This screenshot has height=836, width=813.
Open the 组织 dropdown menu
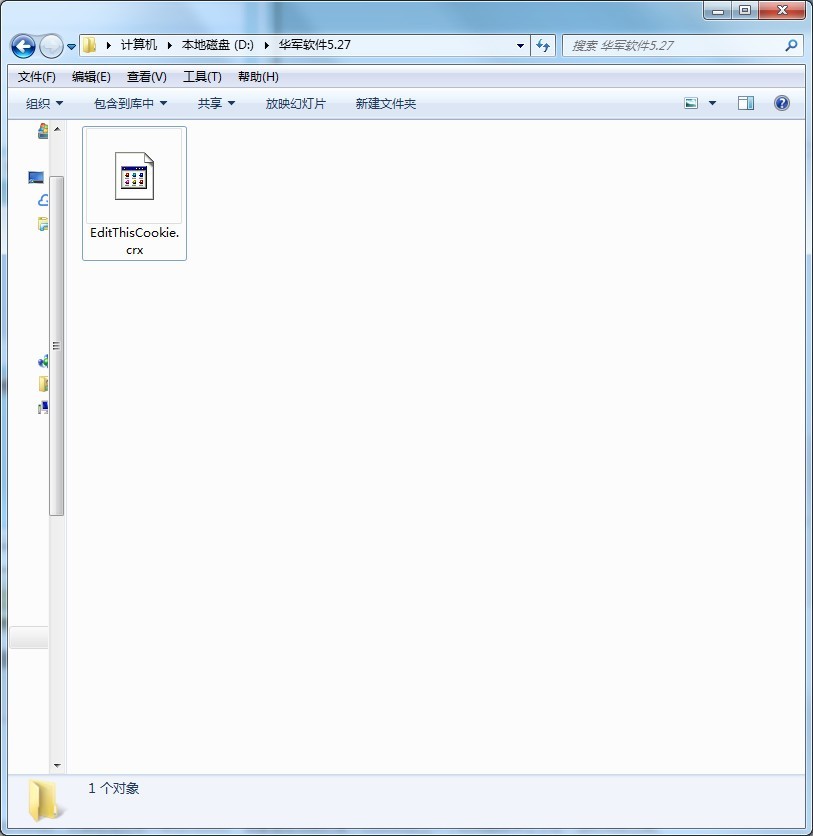[x=44, y=103]
